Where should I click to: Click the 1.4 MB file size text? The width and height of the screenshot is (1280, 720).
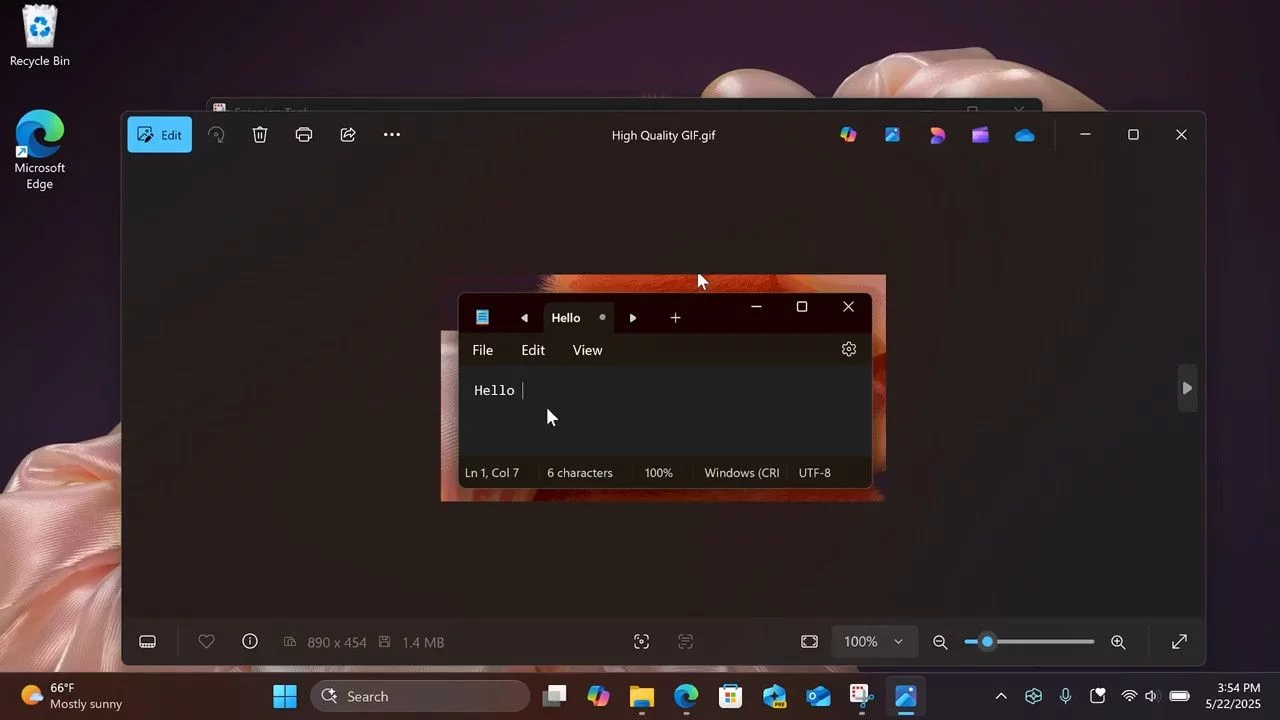point(423,643)
